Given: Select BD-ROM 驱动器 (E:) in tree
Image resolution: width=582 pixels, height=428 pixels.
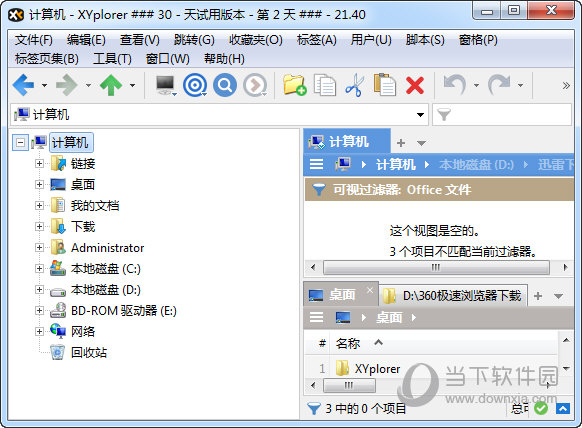Looking at the screenshot, I should pyautogui.click(x=124, y=310).
